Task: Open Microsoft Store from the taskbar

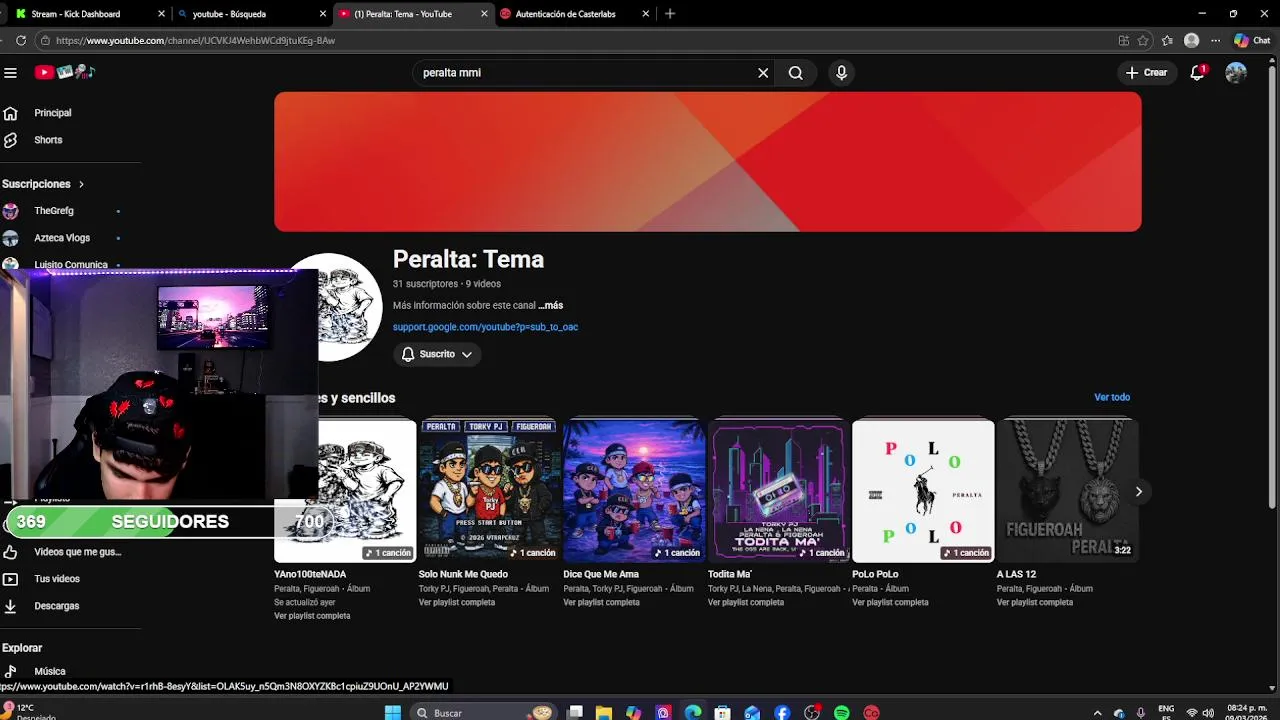Action: [722, 713]
